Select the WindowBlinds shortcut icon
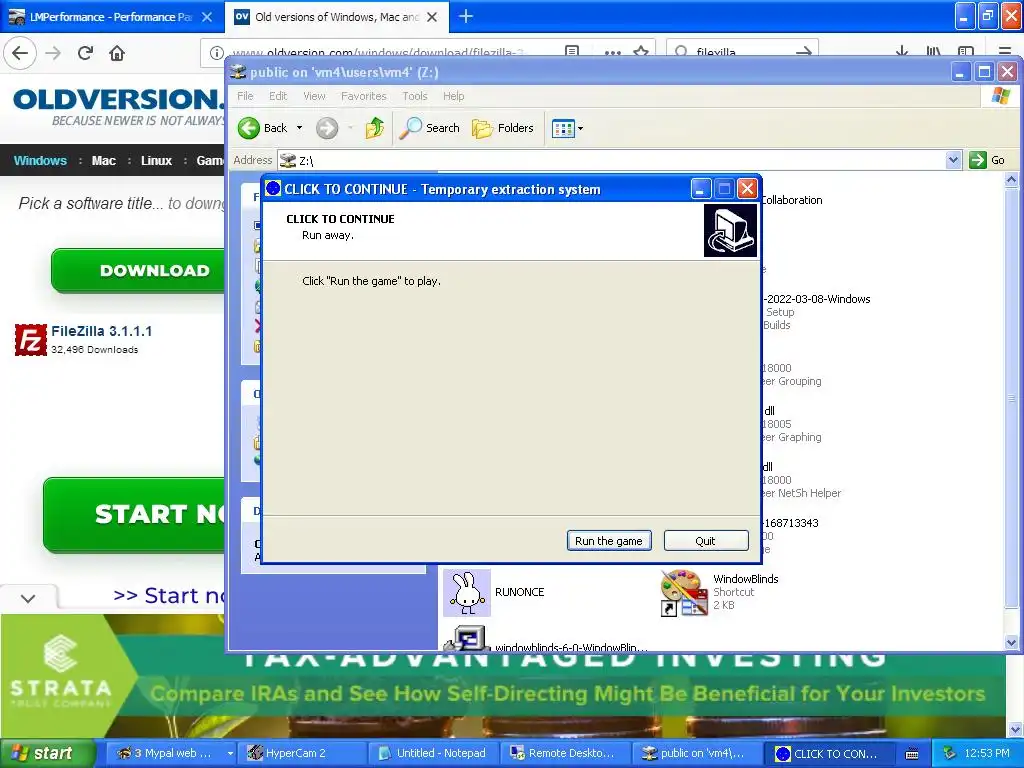 tap(684, 592)
